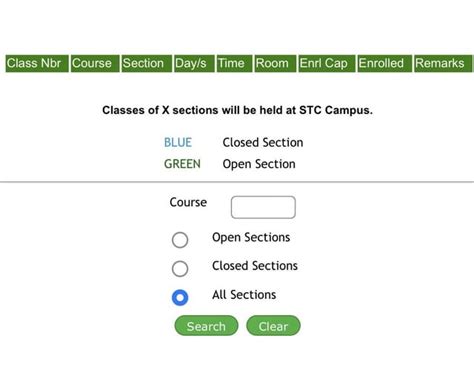Click the Enrl Cap column header
The height and width of the screenshot is (367, 474).
pyautogui.click(x=327, y=63)
